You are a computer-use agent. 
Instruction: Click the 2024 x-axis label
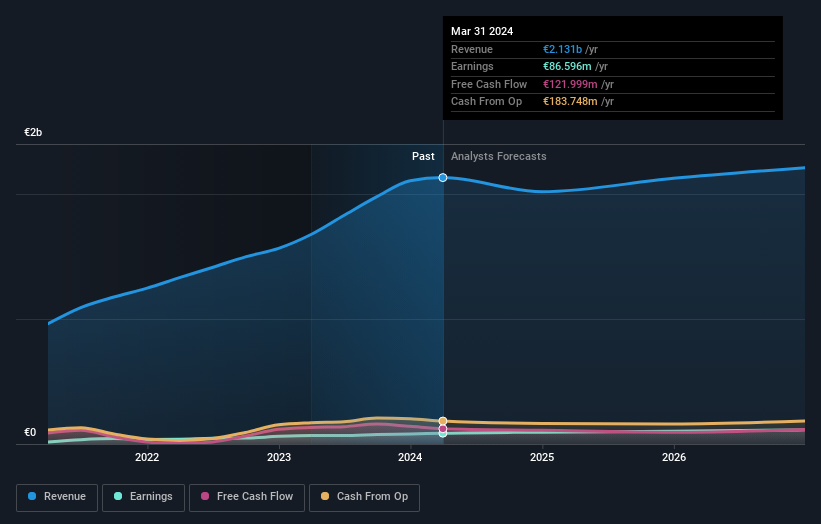410,457
